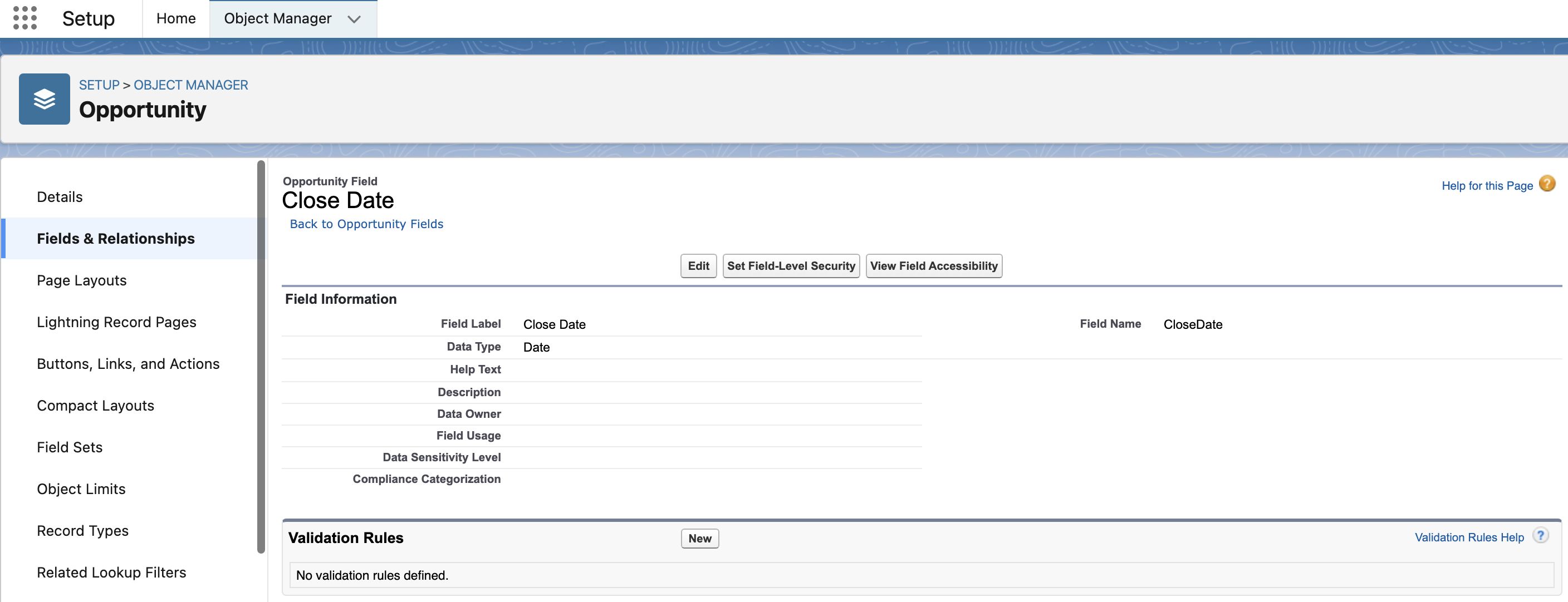Click the SETUP breadcrumb link
This screenshot has width=1568, height=602.
[99, 85]
